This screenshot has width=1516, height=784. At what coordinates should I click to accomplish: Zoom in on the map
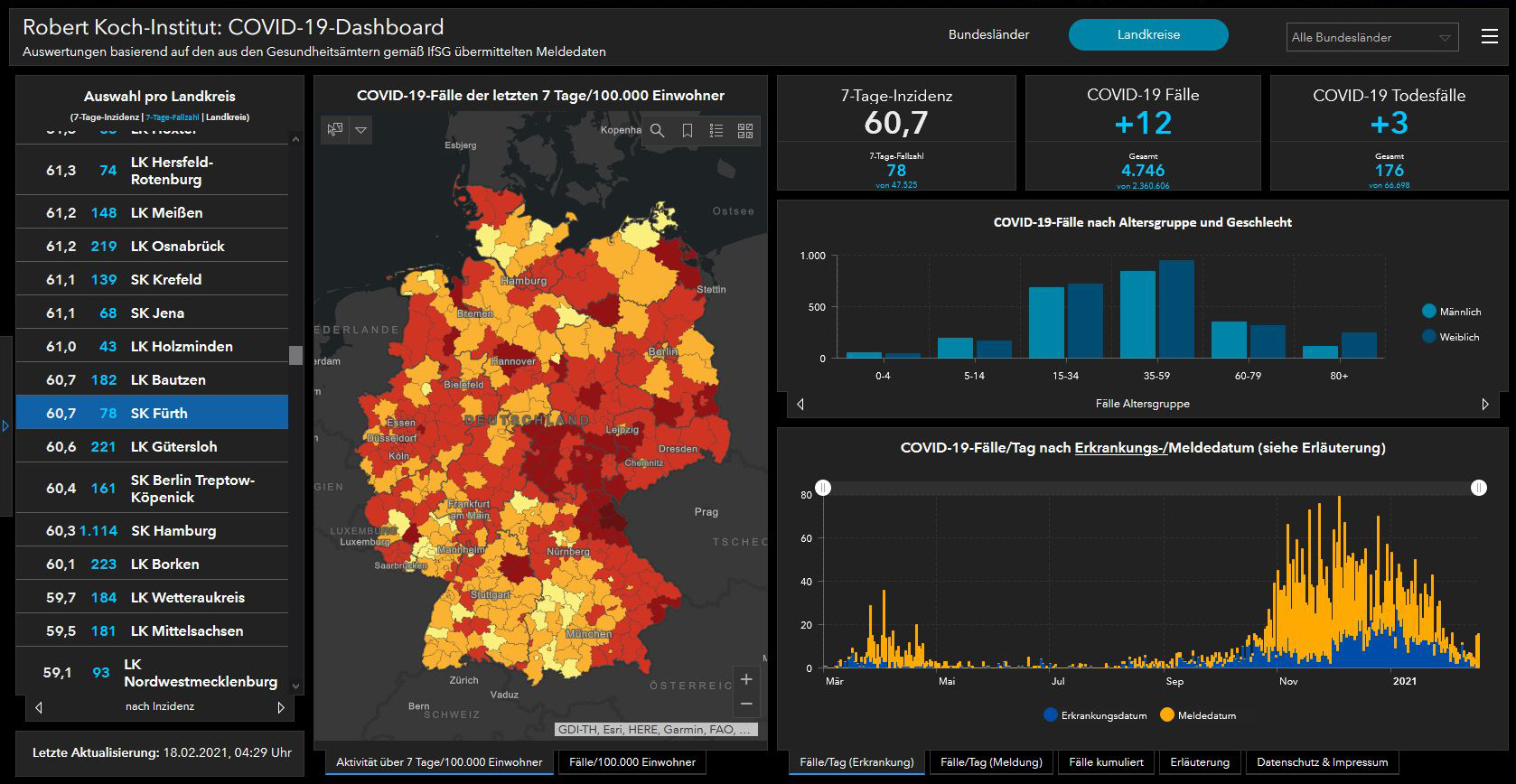click(746, 679)
